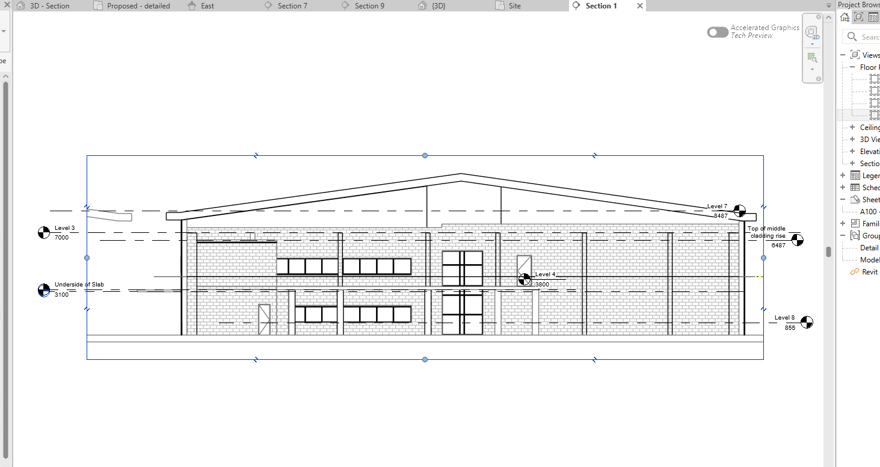
Task: Click the Underside of Slab level name
Action: point(79,285)
